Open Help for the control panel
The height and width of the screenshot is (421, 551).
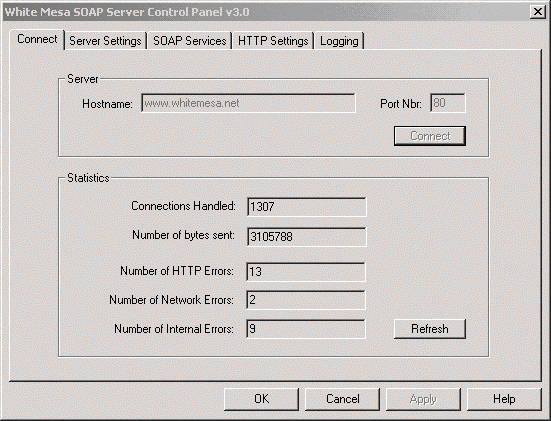504,399
